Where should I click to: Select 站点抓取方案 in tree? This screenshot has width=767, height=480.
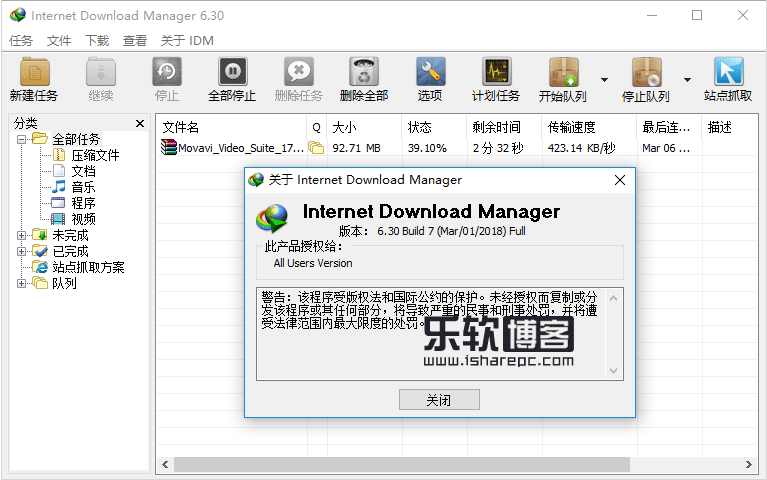click(88, 267)
